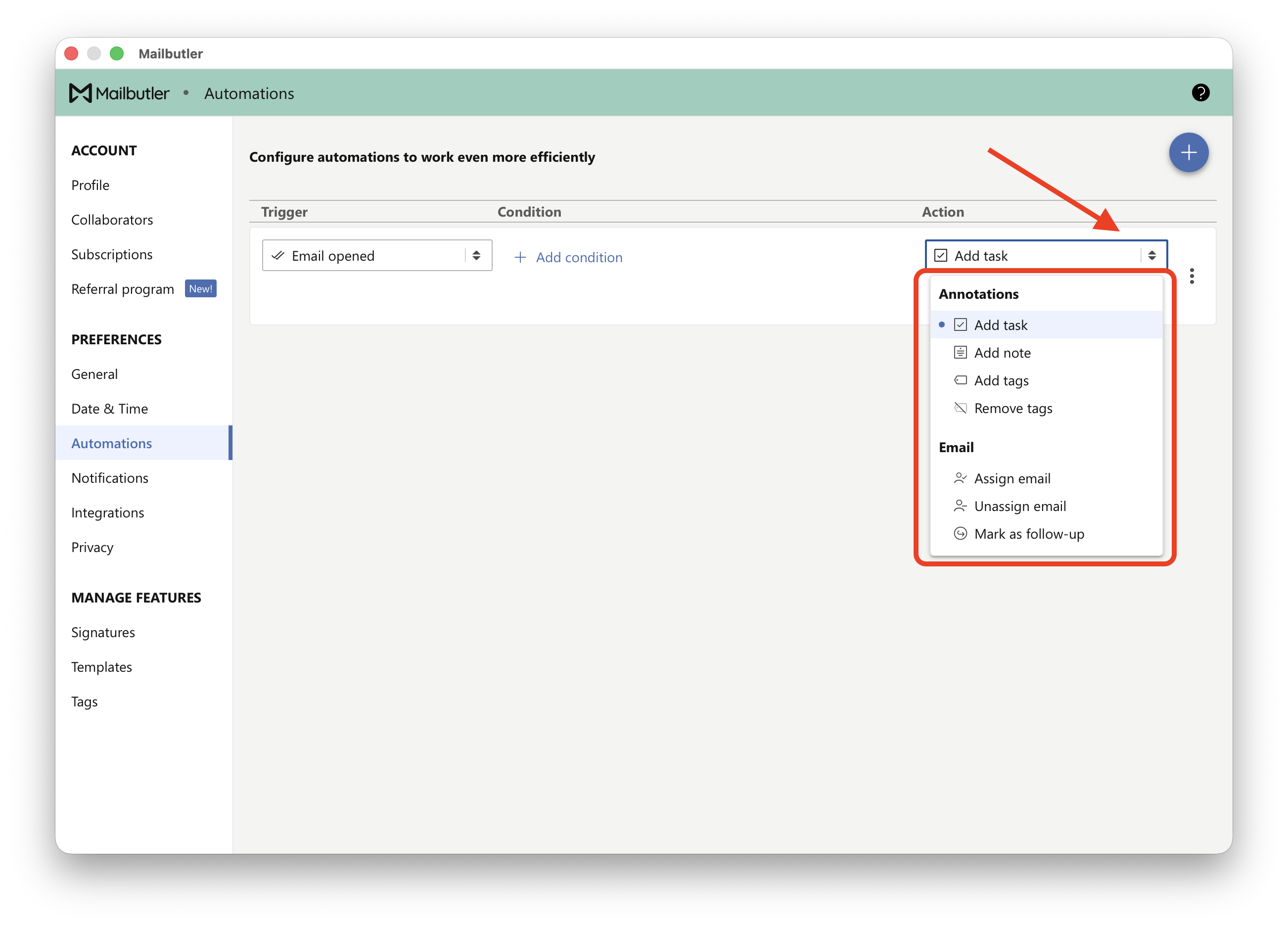Click the plus icon beside Add condition
This screenshot has width=1288, height=927.
(520, 257)
